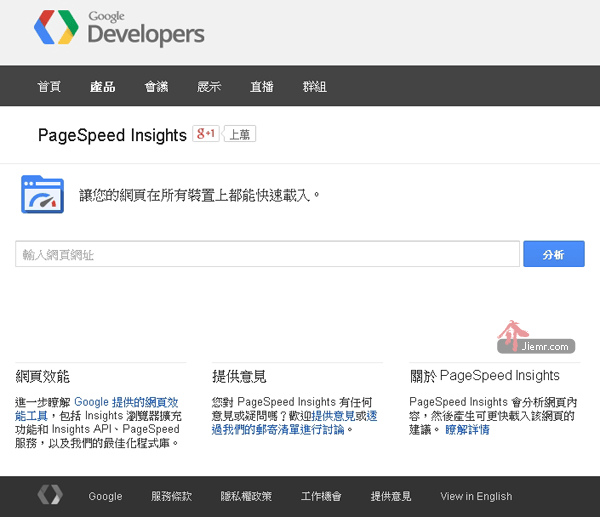Click the grey footer Developers logo

(50, 495)
